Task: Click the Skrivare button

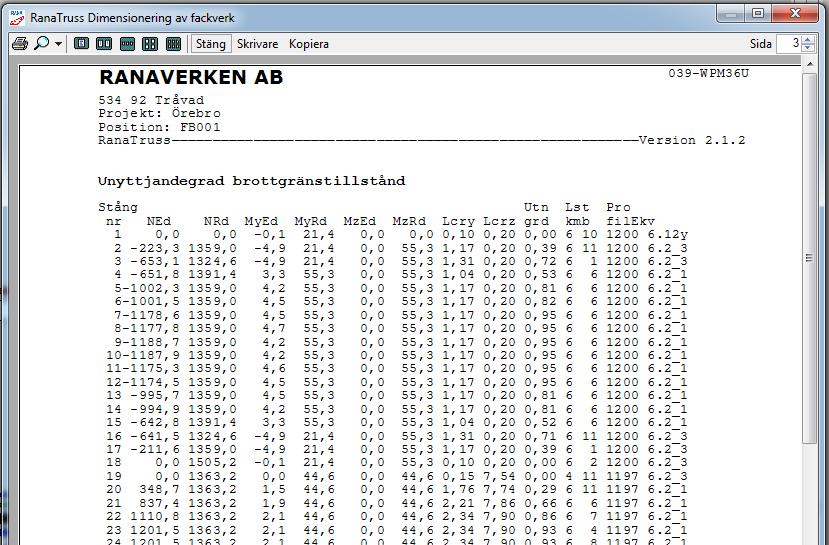Action: coord(257,44)
